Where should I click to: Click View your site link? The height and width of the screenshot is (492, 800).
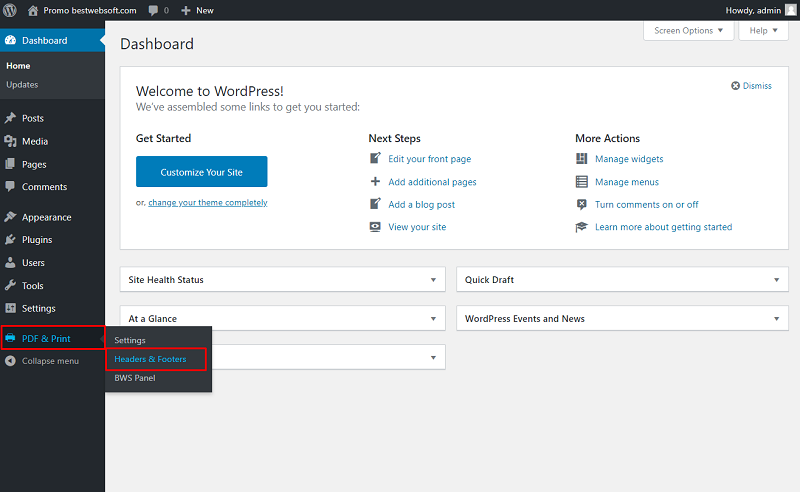point(417,227)
